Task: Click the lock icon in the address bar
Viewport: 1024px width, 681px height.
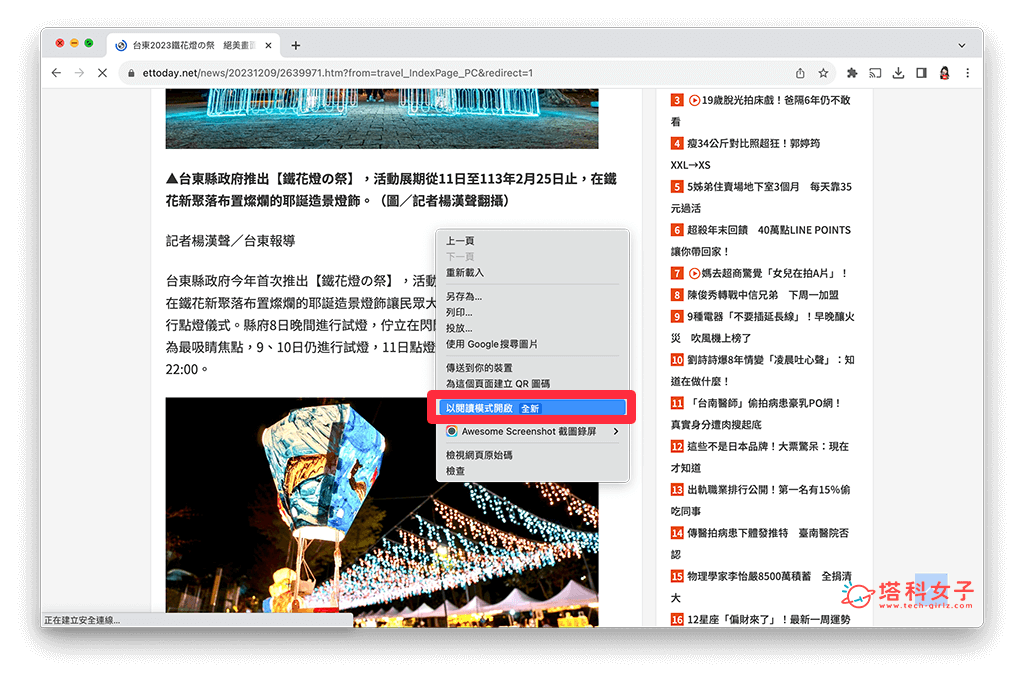Action: pyautogui.click(x=131, y=73)
